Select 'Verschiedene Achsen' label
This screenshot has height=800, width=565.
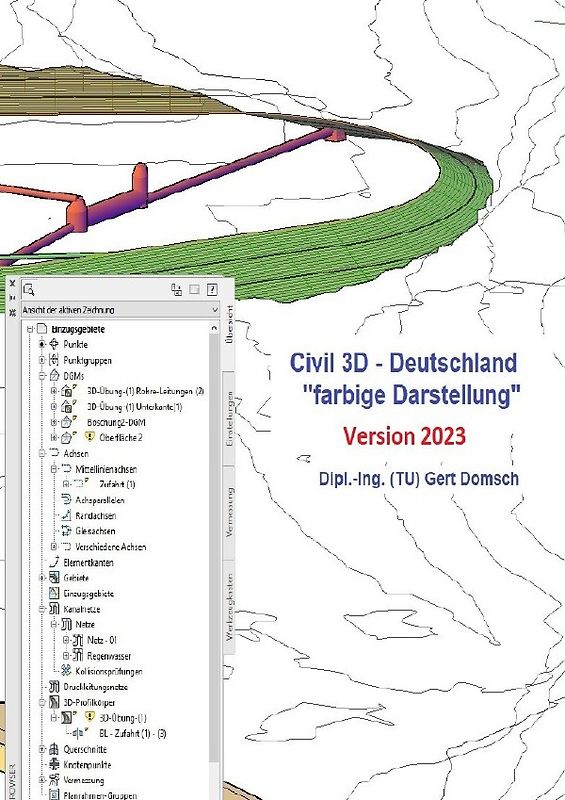111,547
